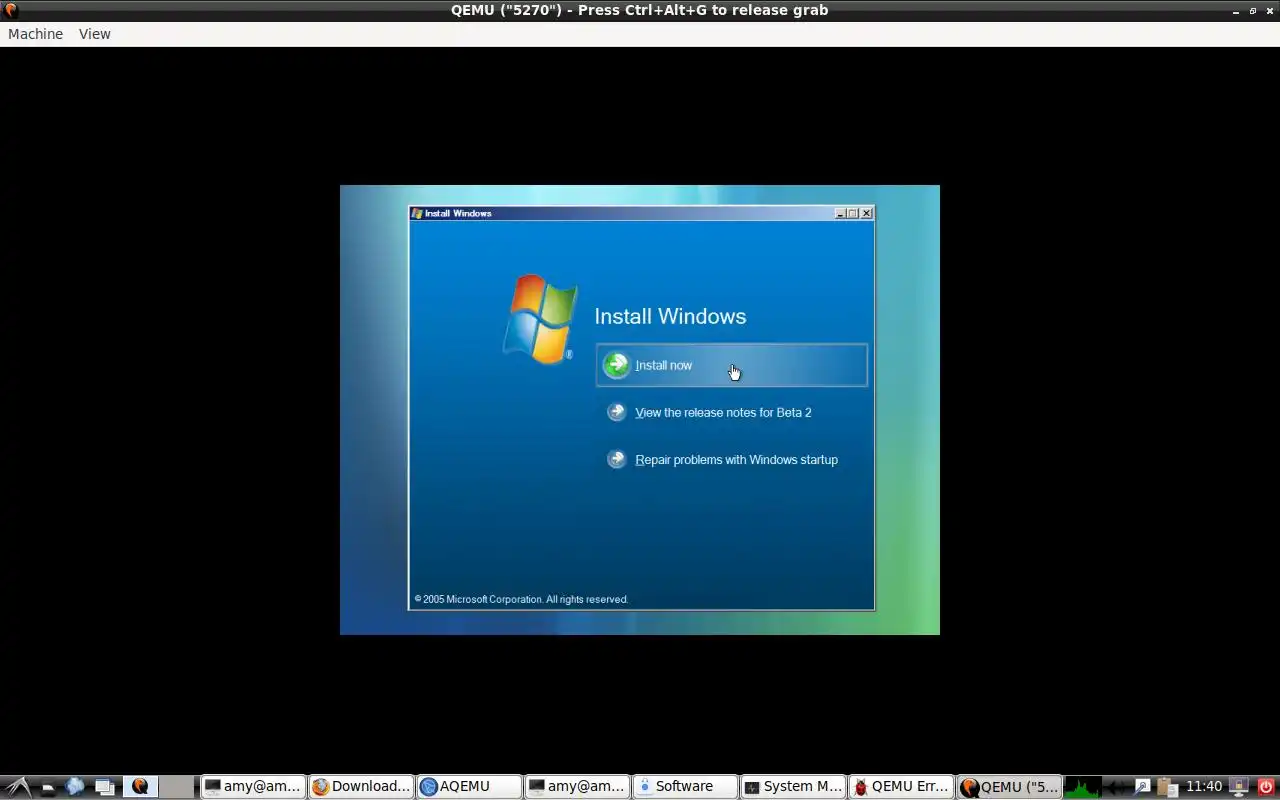Viewport: 1280px width, 800px height.
Task: Close the Install Windows dialog
Action: point(866,213)
